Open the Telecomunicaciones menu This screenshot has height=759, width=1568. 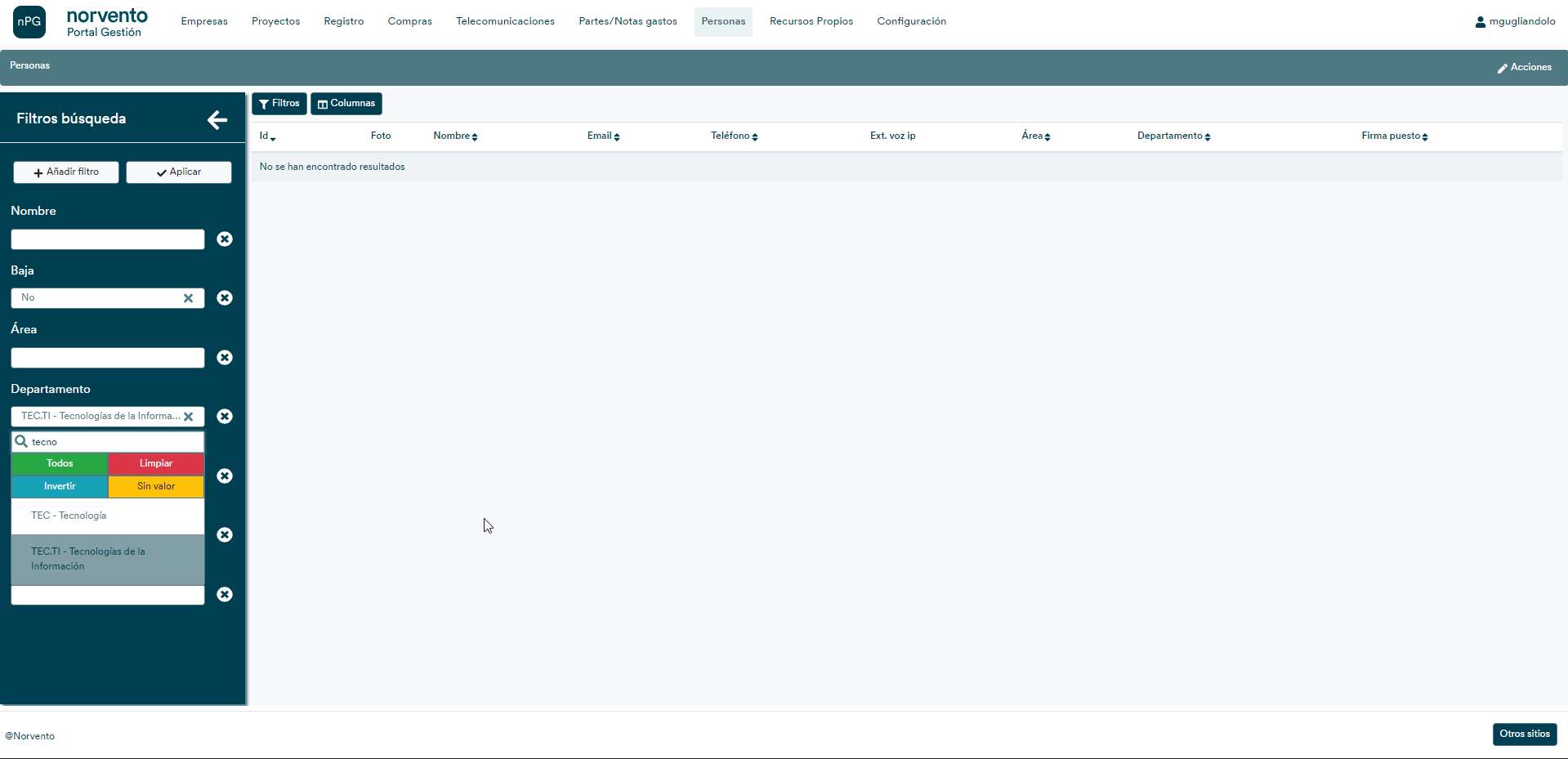pos(505,22)
